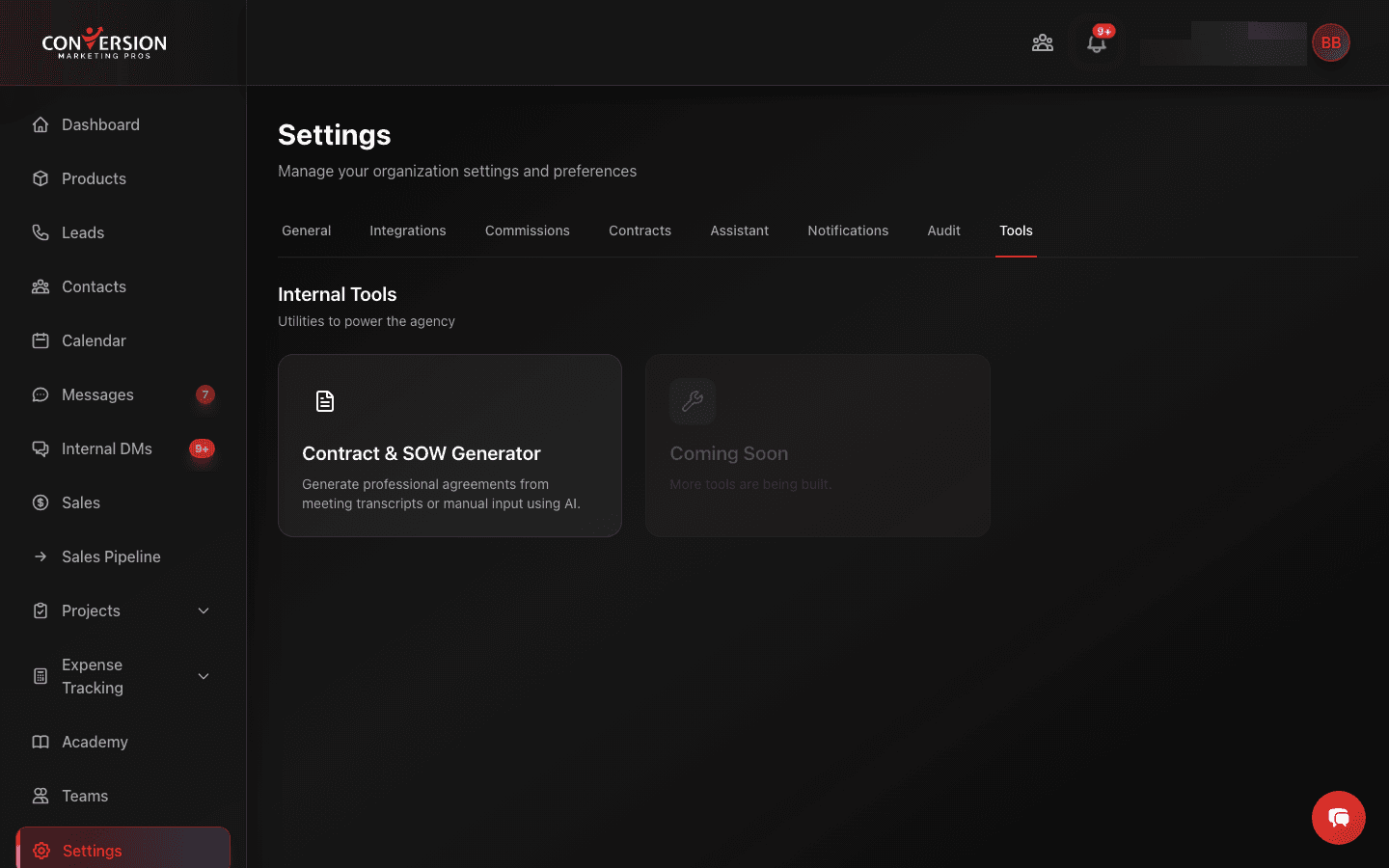
Task: Open the Leads section
Action: 83,232
